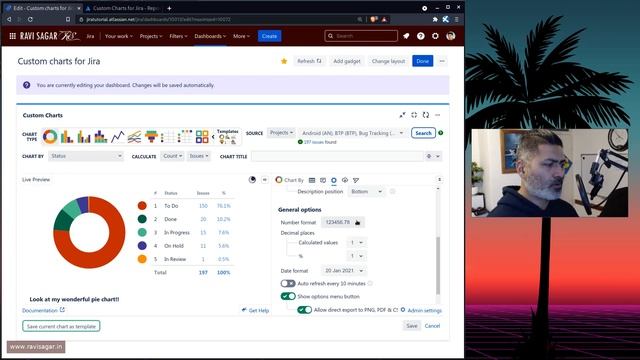
Task: Click the source Search button
Action: coord(423,133)
